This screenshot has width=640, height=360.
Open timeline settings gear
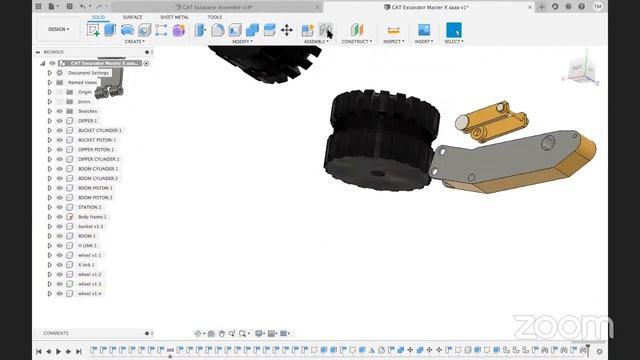[x=599, y=351]
